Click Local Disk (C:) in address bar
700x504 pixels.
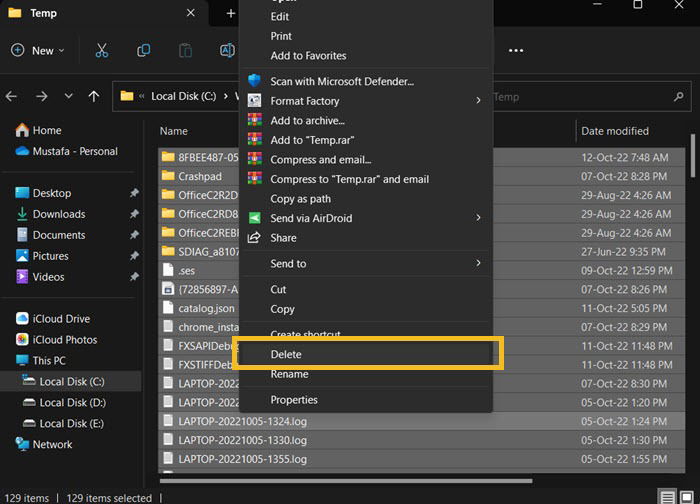(183, 96)
